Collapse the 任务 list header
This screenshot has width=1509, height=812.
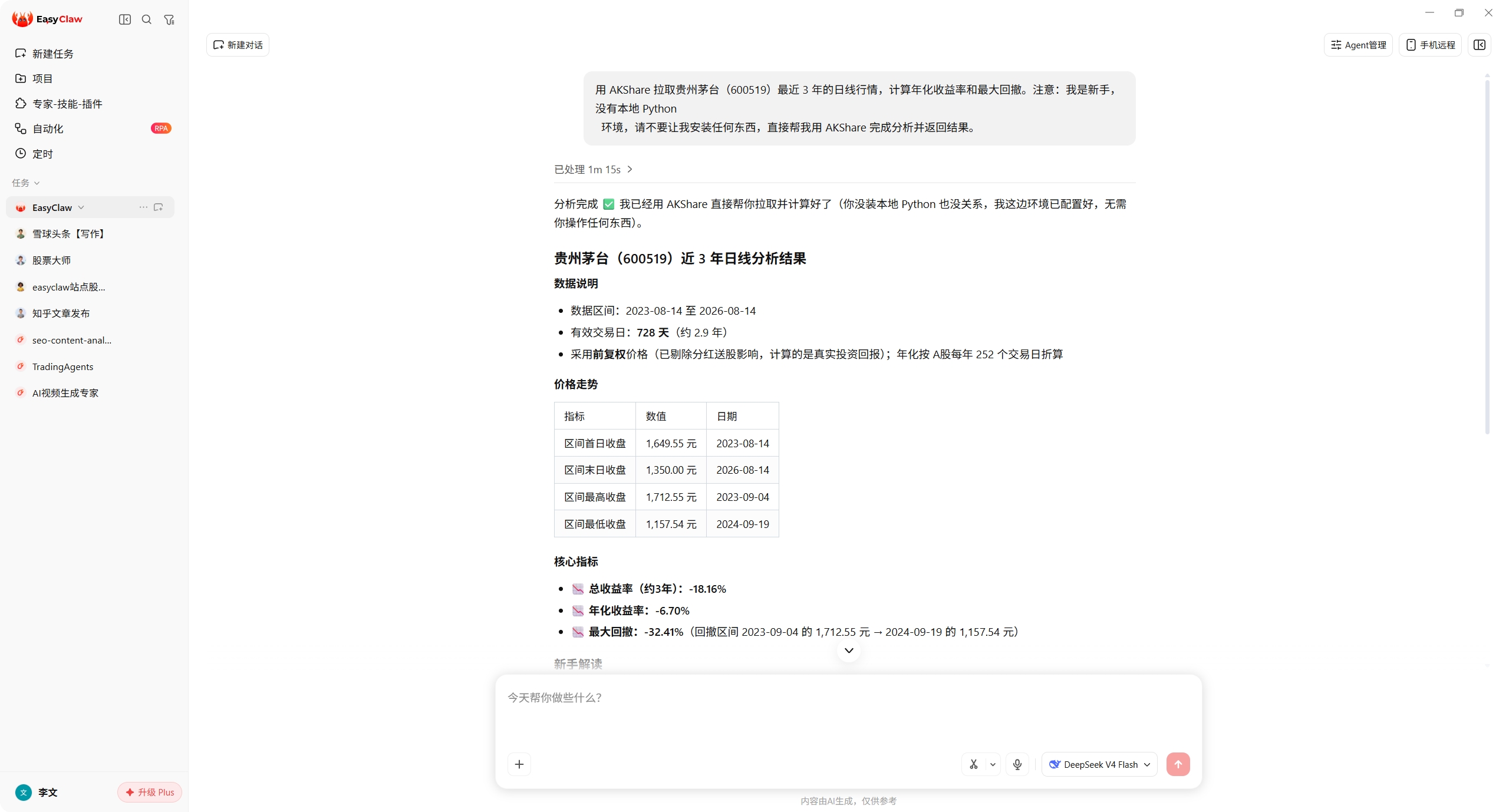[26, 183]
